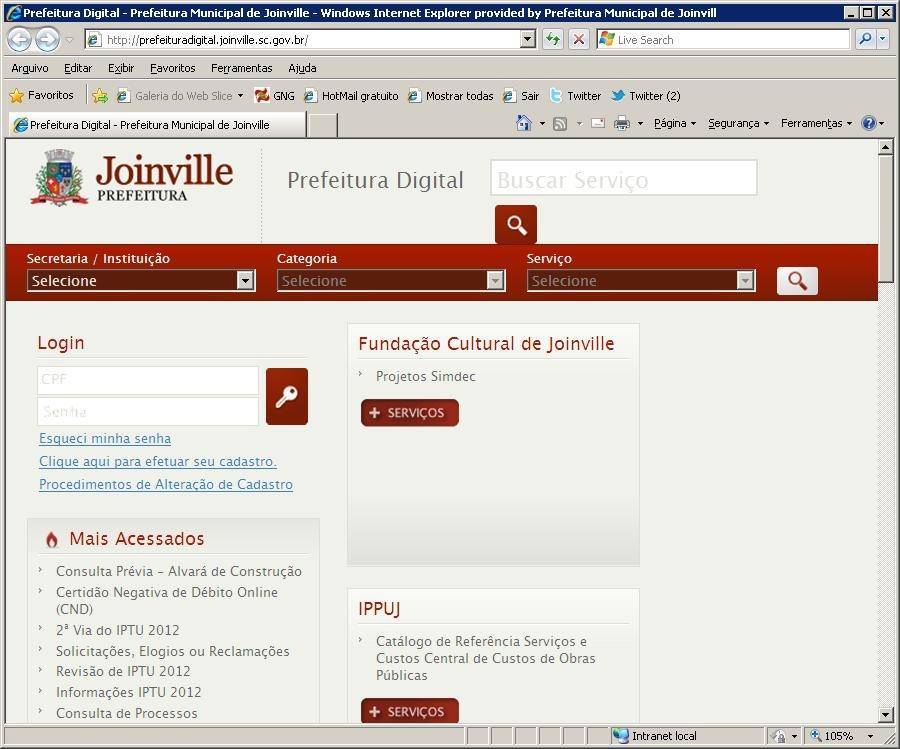Open the Ferramentas menu in menu bar

tap(242, 68)
